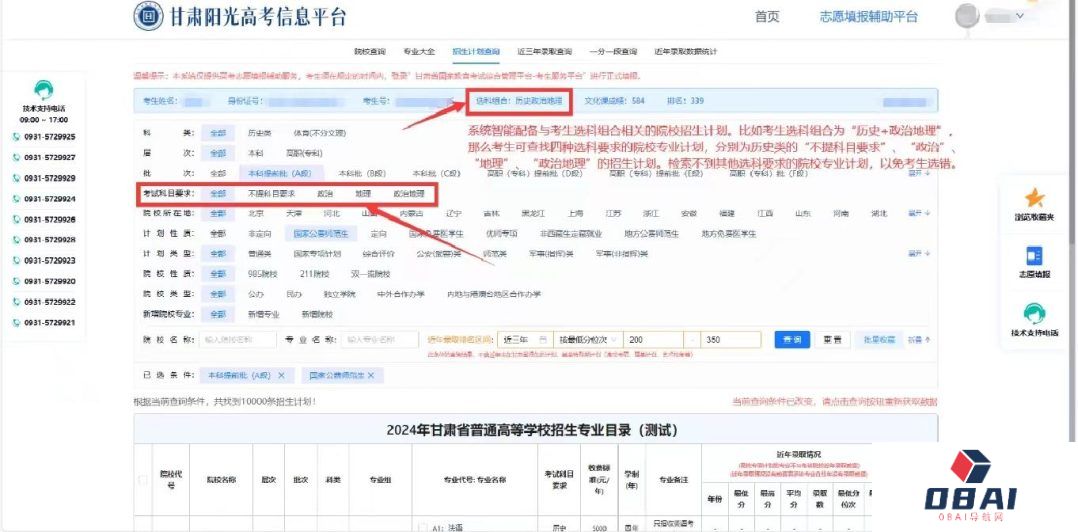Select 综合评价 plan type
The width and height of the screenshot is (1078, 532).
click(380, 254)
